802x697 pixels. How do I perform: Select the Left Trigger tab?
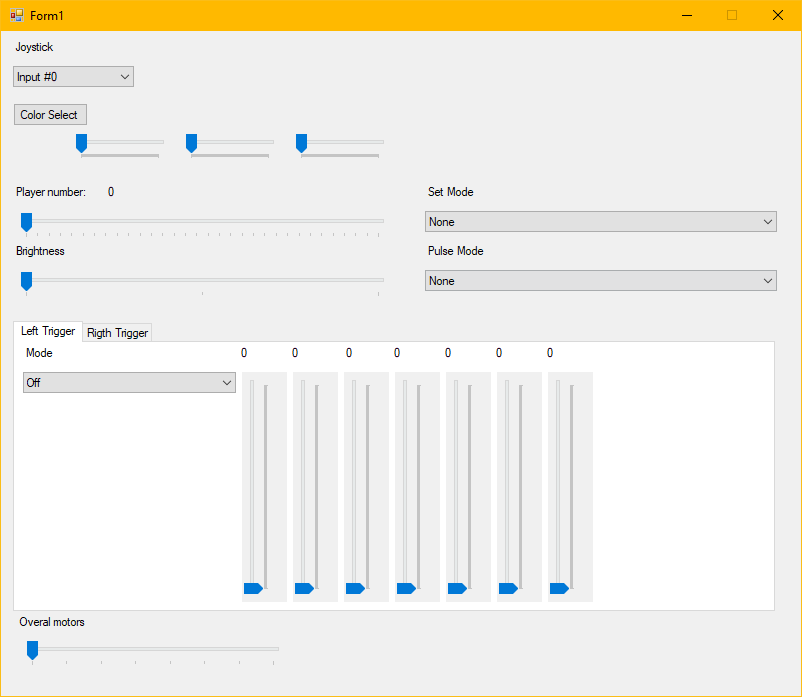(48, 331)
